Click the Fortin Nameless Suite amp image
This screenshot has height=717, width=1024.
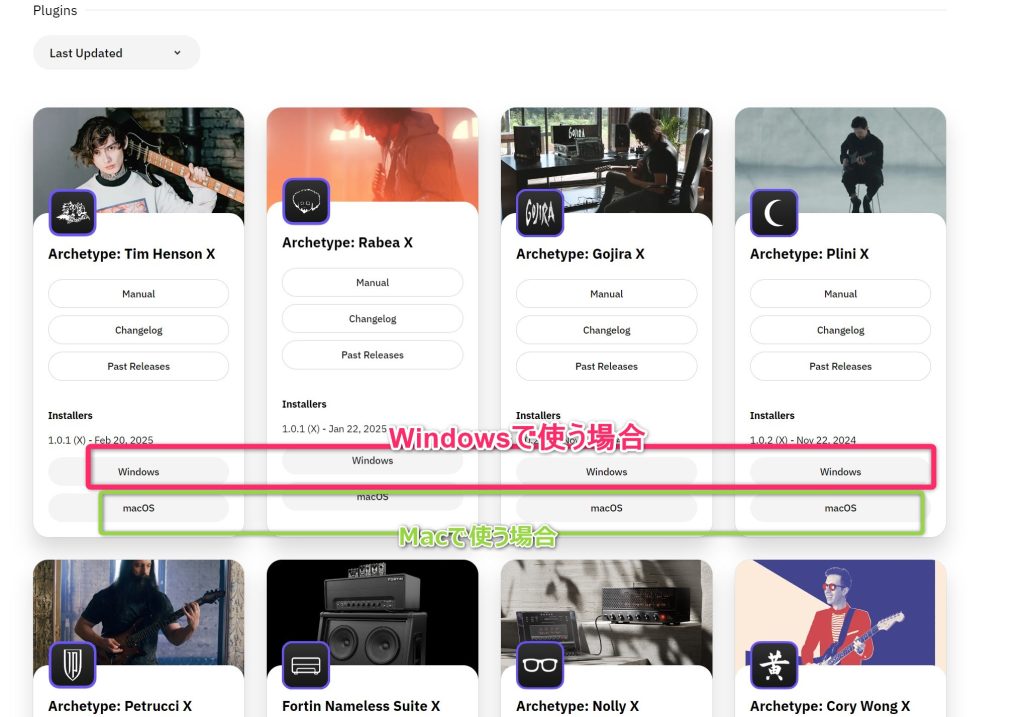point(372,610)
